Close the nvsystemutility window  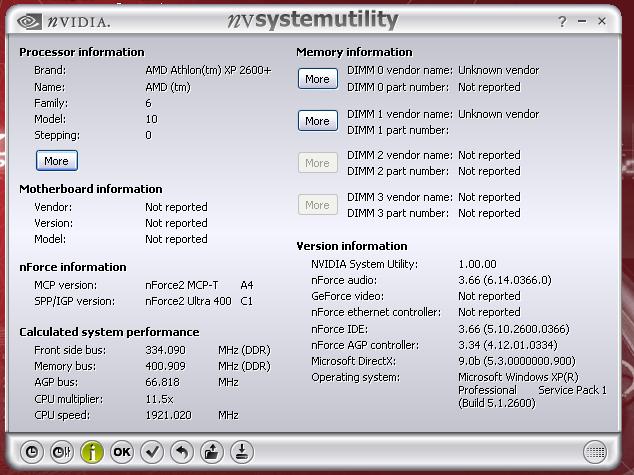602,21
